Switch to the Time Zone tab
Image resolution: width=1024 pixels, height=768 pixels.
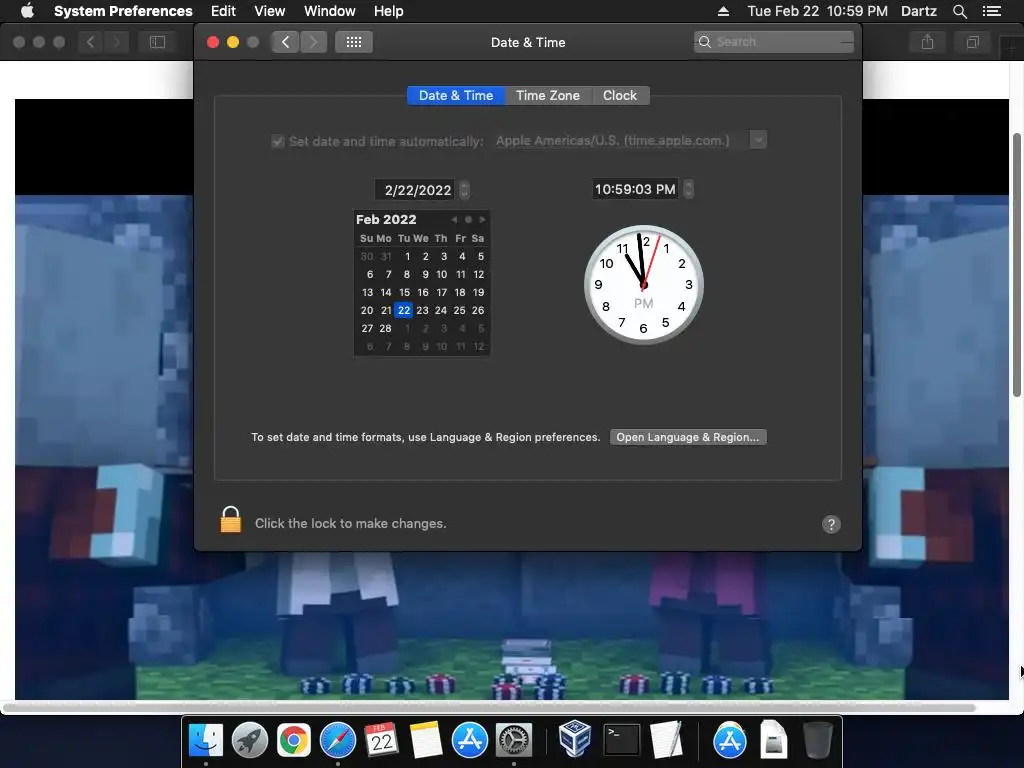coord(548,95)
